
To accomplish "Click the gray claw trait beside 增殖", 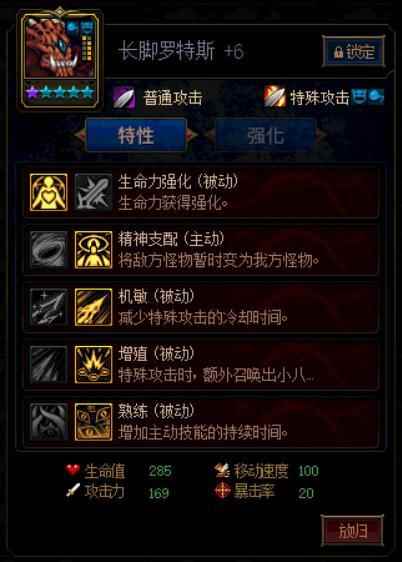I will pos(48,365).
